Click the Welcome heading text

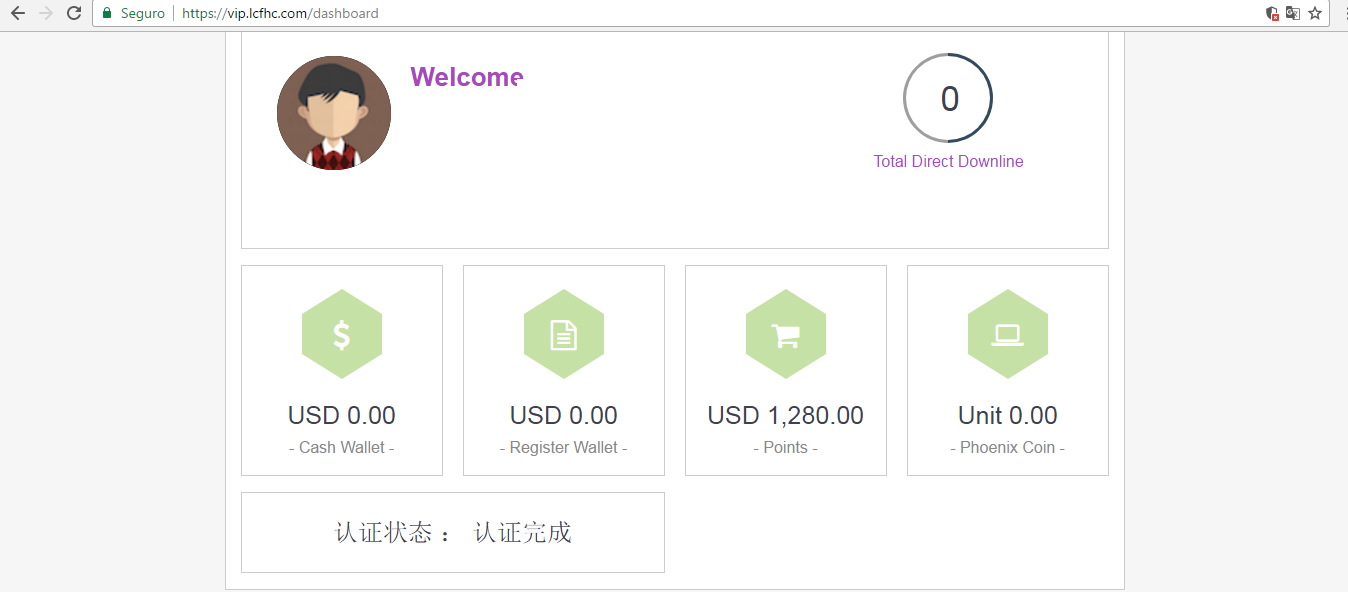(466, 77)
